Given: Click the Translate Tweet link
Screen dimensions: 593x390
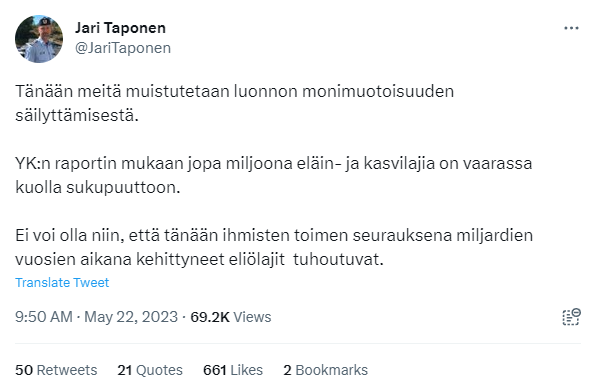Looking at the screenshot, I should tap(62, 283).
